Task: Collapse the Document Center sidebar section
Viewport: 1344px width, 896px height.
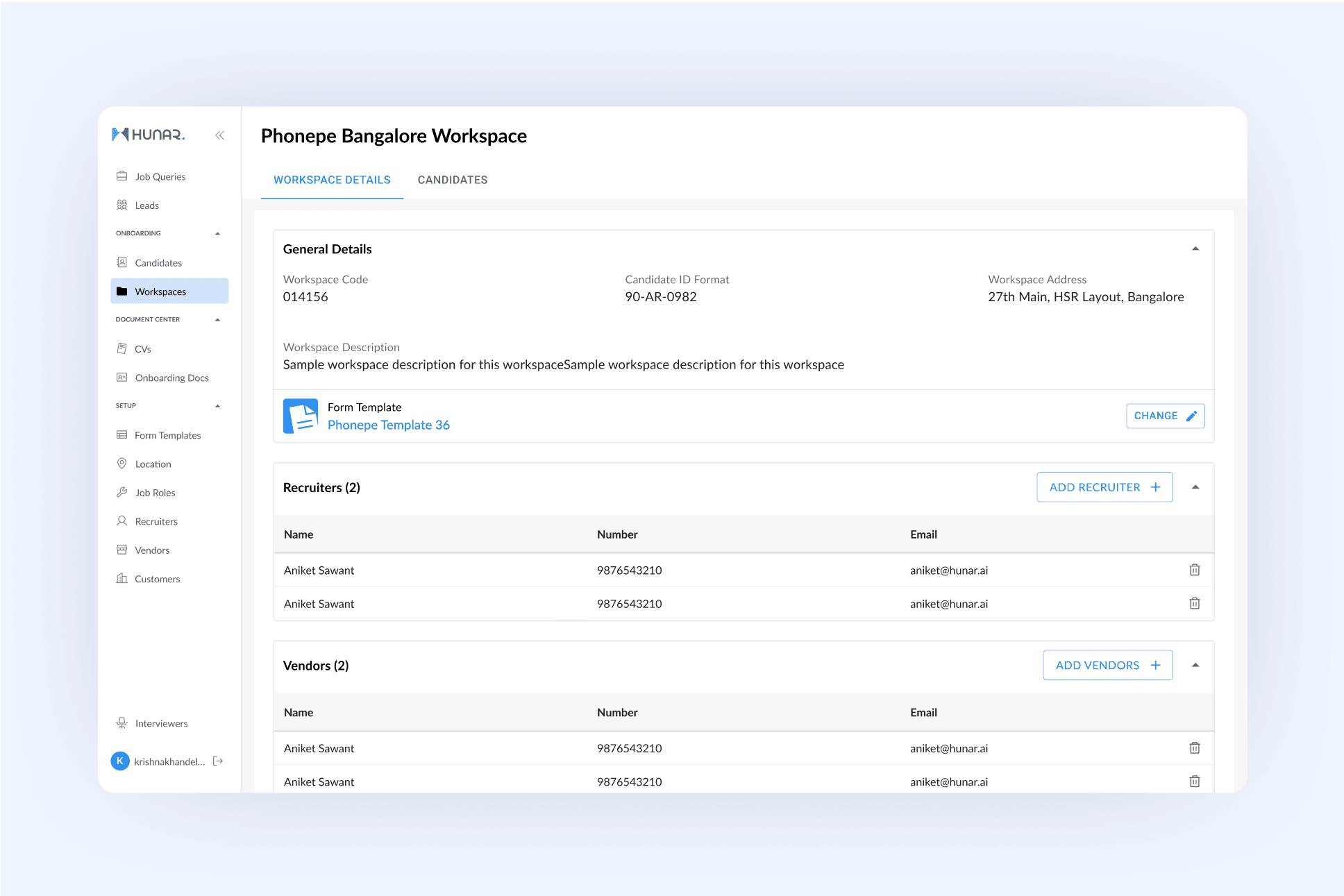Action: pyautogui.click(x=217, y=320)
